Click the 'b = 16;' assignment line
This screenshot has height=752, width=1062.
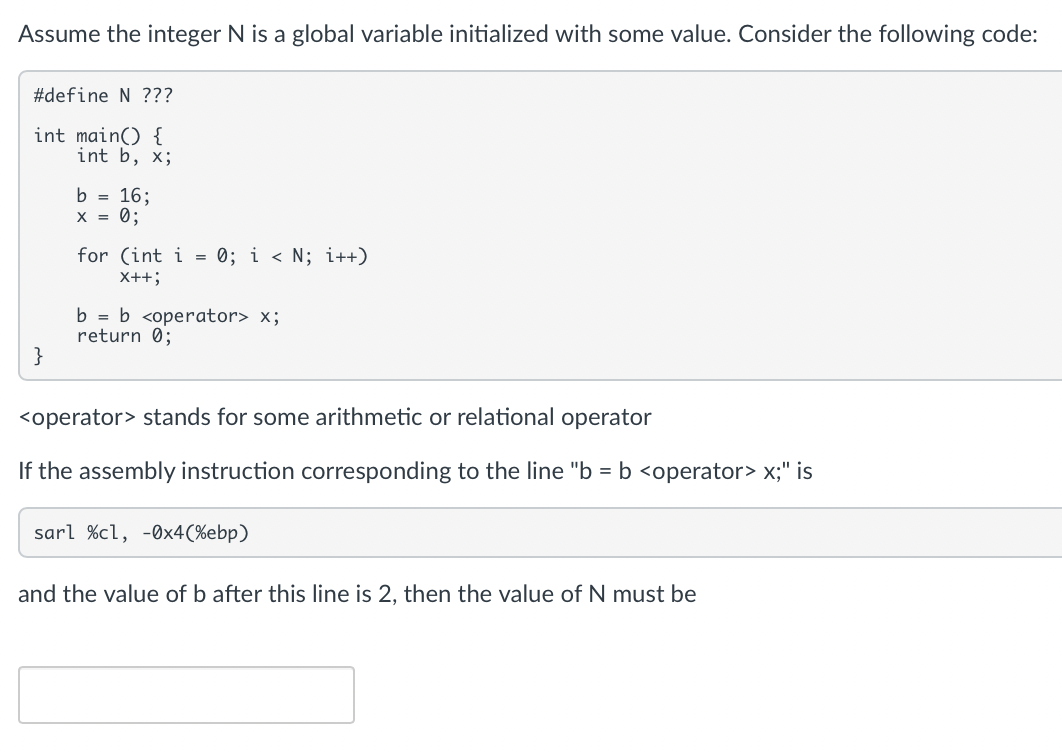point(113,196)
